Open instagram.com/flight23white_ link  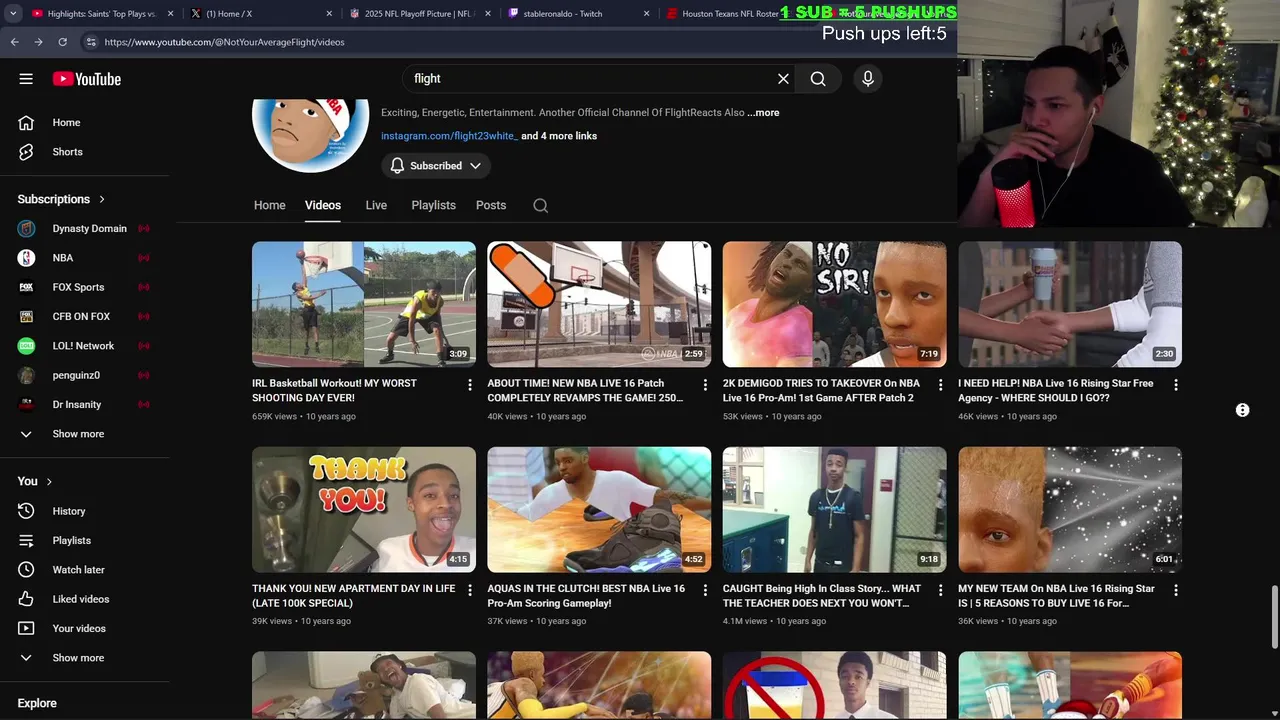click(x=449, y=136)
